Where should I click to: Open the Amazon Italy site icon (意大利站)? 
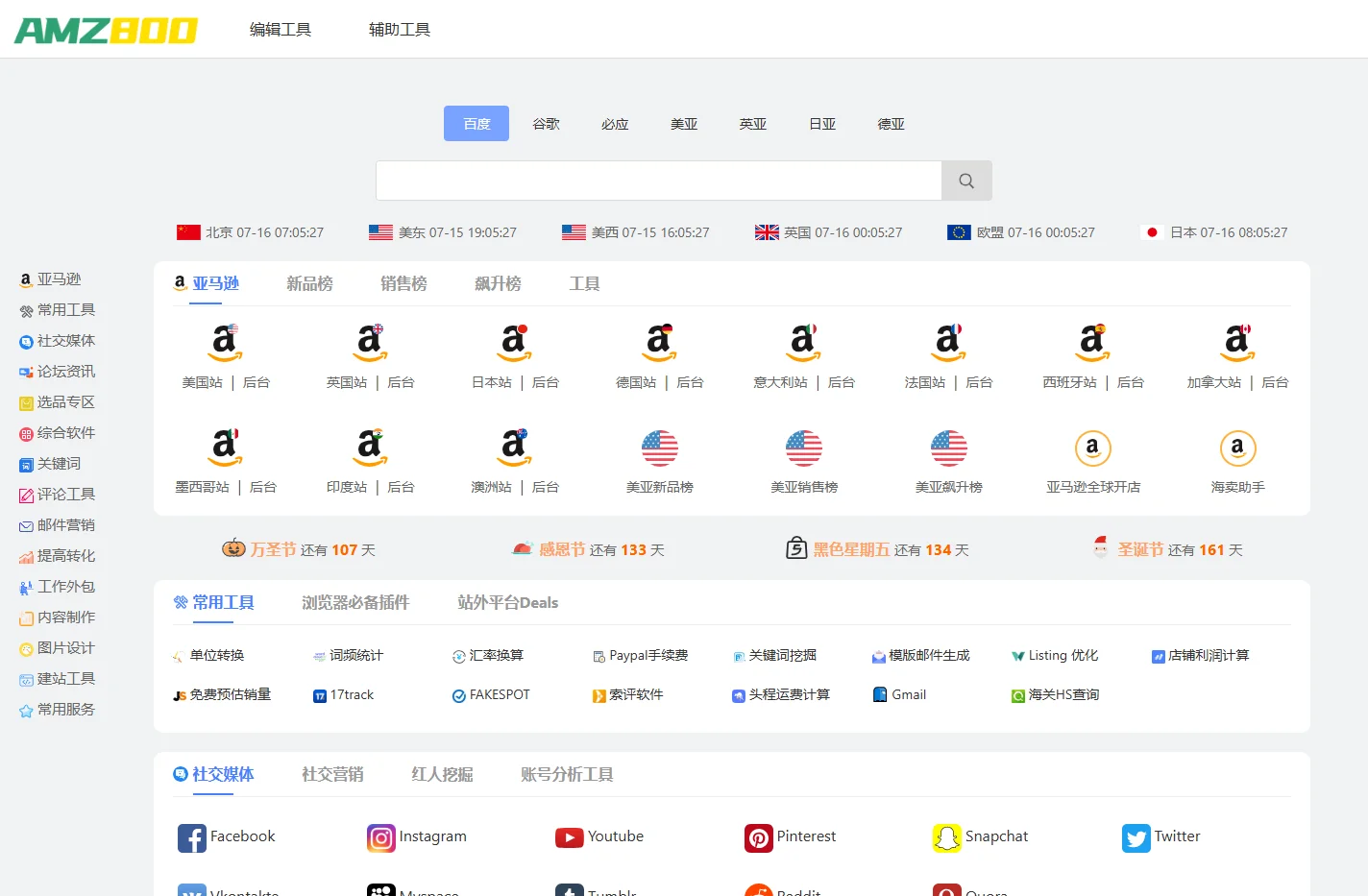point(804,343)
